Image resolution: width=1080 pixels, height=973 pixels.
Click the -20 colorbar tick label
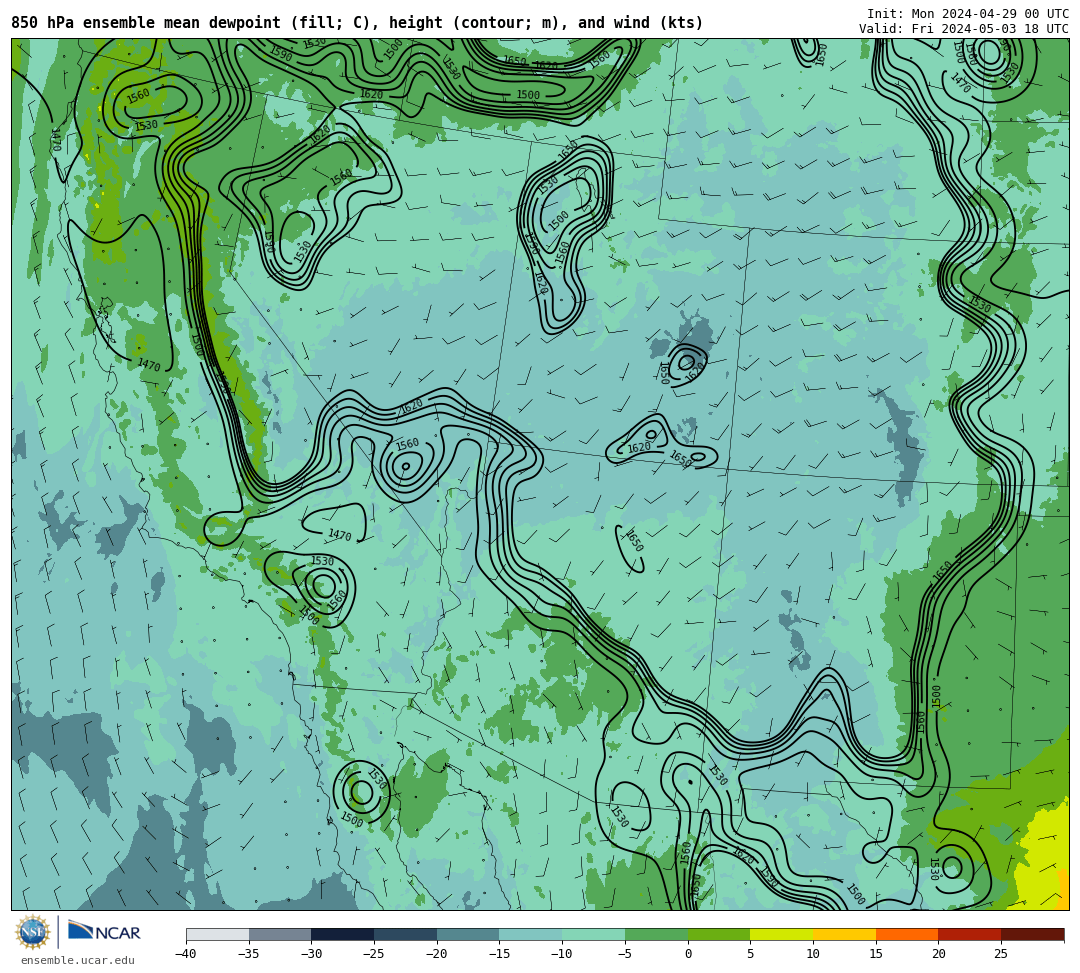pos(436,954)
